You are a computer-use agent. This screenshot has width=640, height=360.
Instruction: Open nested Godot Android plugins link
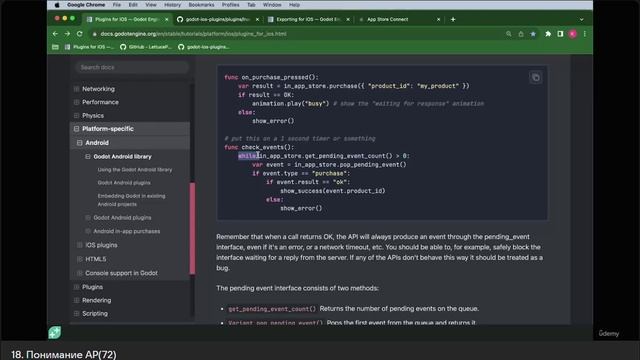pos(124,183)
